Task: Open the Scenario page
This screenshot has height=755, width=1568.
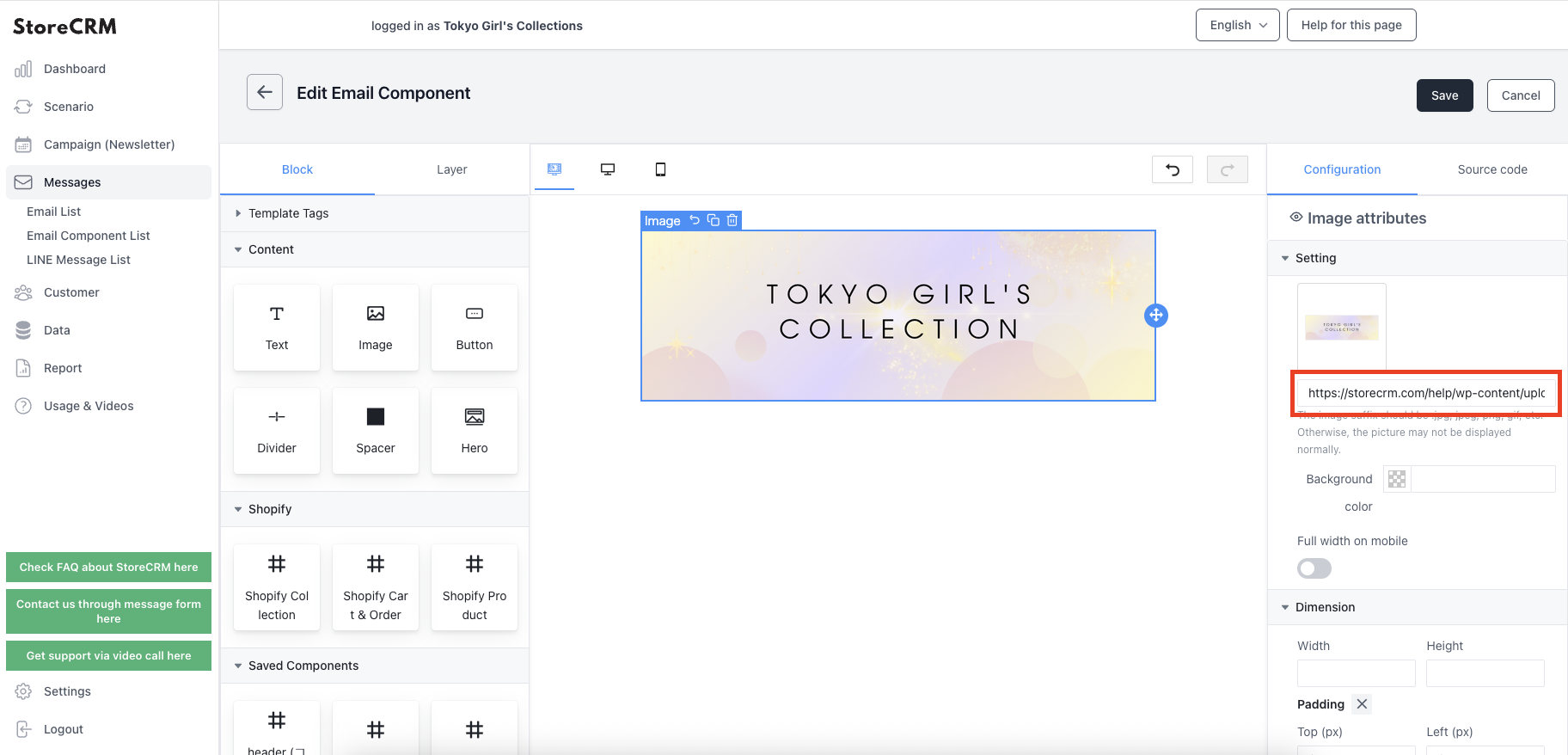Action: pyautogui.click(x=69, y=107)
